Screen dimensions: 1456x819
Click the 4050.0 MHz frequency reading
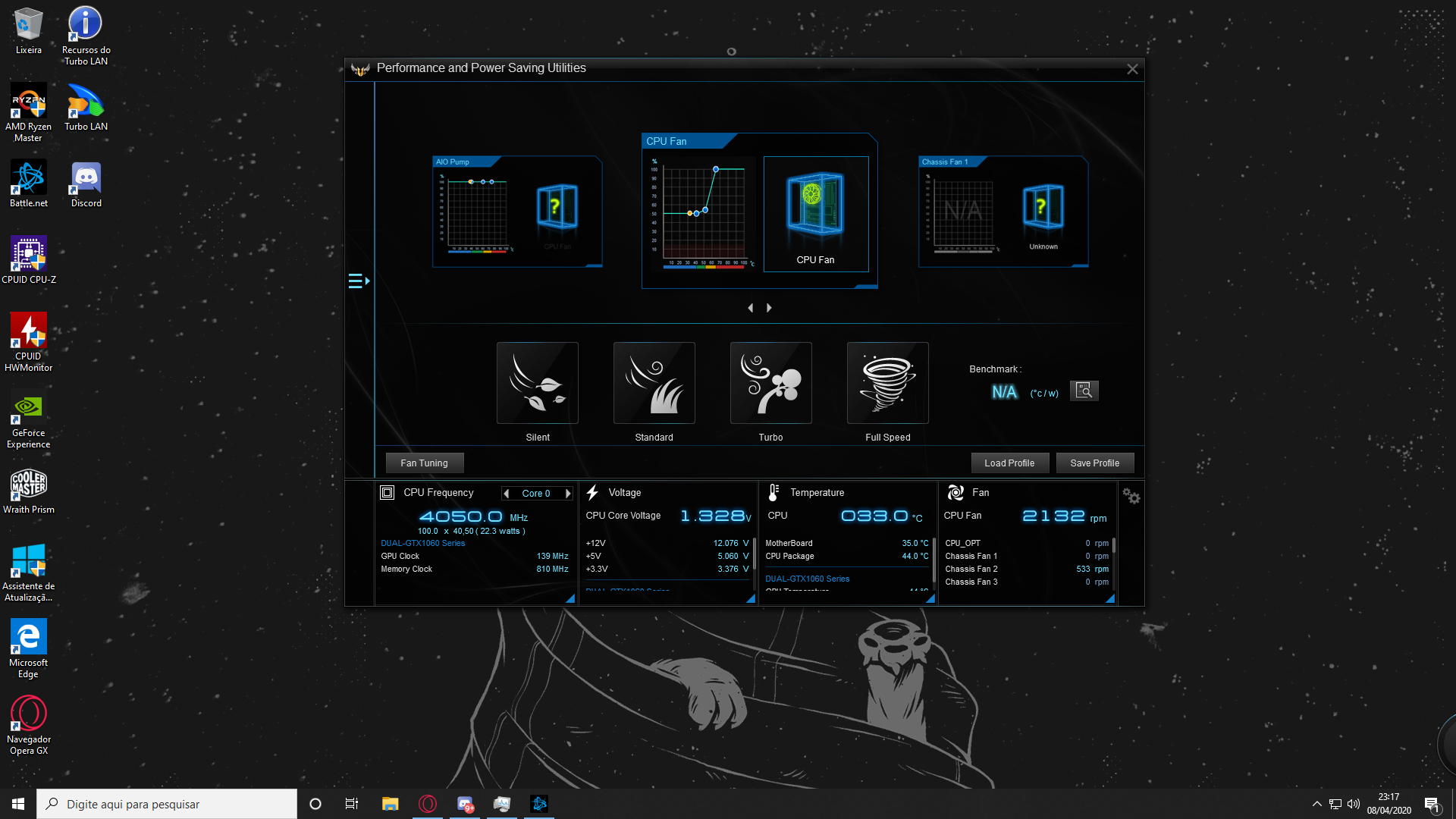[473, 517]
